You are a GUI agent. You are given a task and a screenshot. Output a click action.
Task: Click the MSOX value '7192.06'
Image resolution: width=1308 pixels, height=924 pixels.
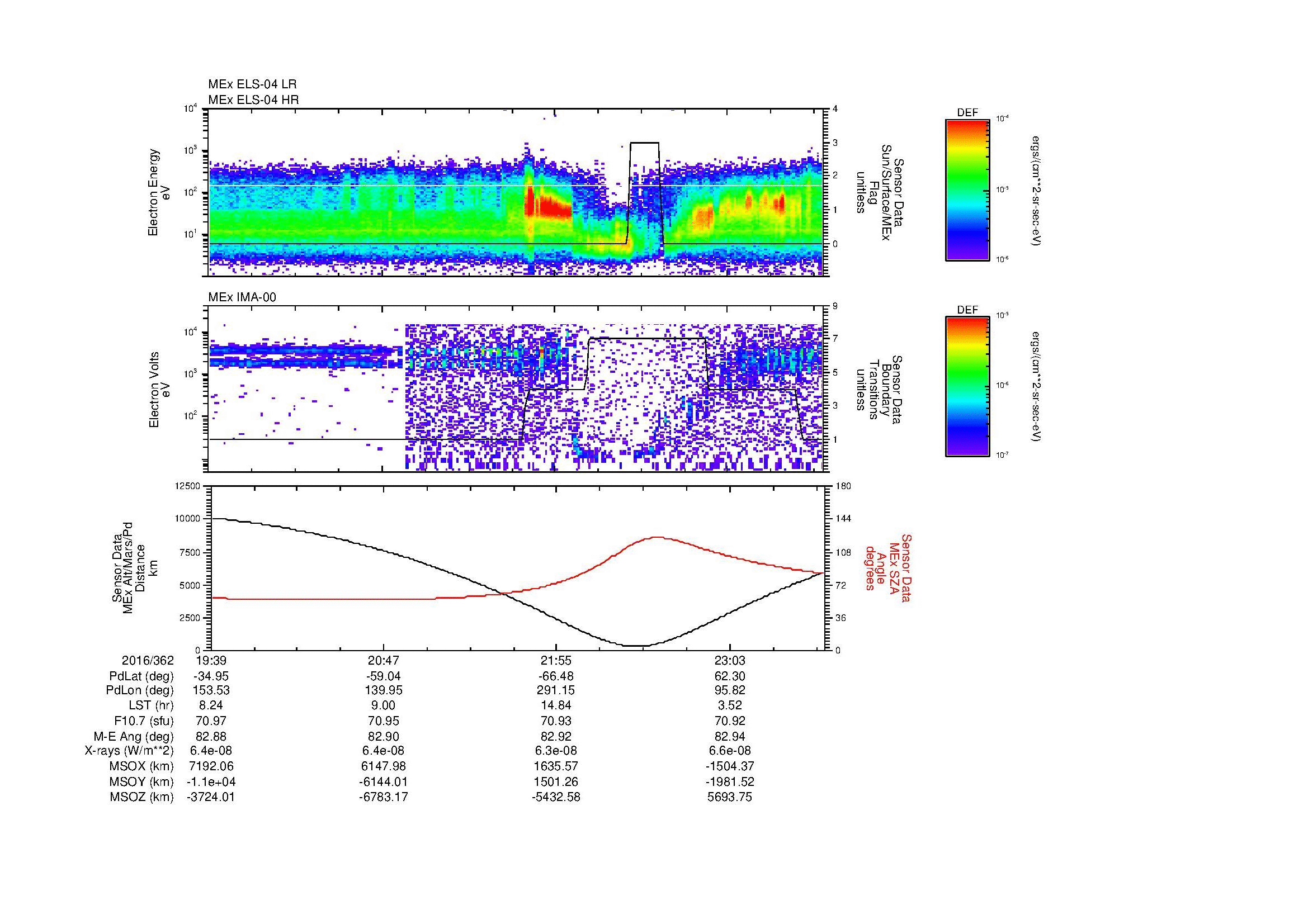[211, 767]
